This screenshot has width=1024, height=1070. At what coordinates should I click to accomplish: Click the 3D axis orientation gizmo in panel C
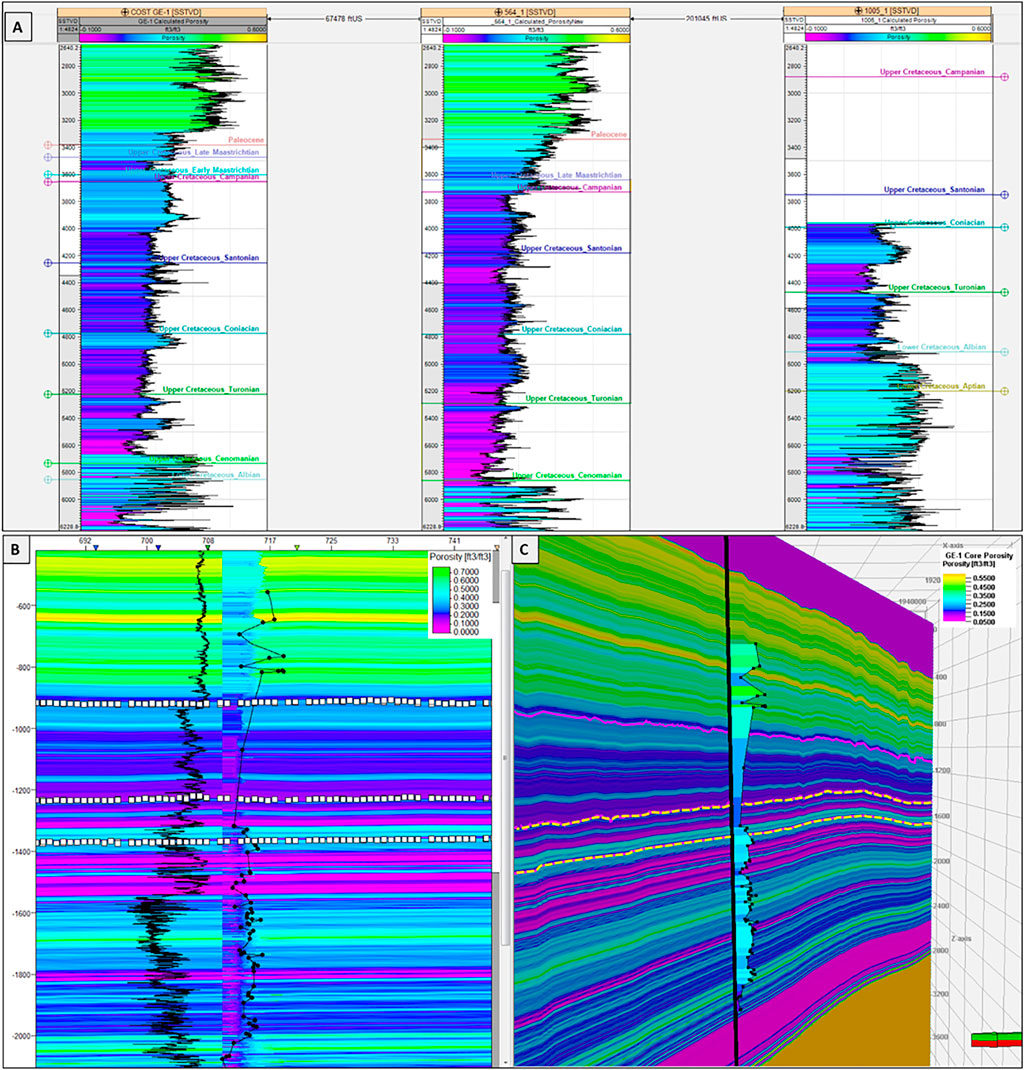click(x=996, y=1039)
